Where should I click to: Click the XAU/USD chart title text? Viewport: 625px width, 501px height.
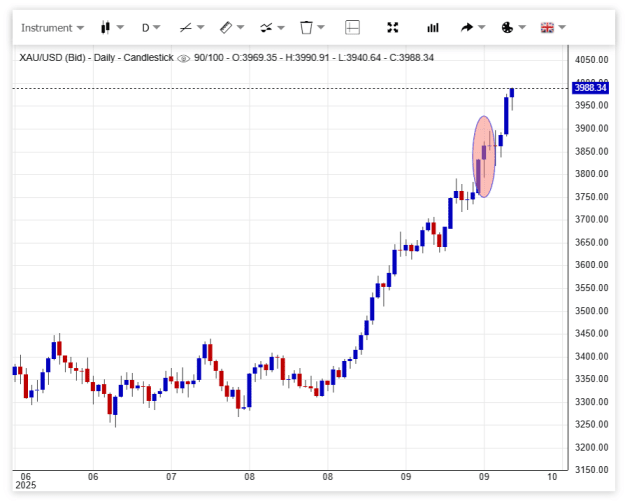(x=52, y=58)
